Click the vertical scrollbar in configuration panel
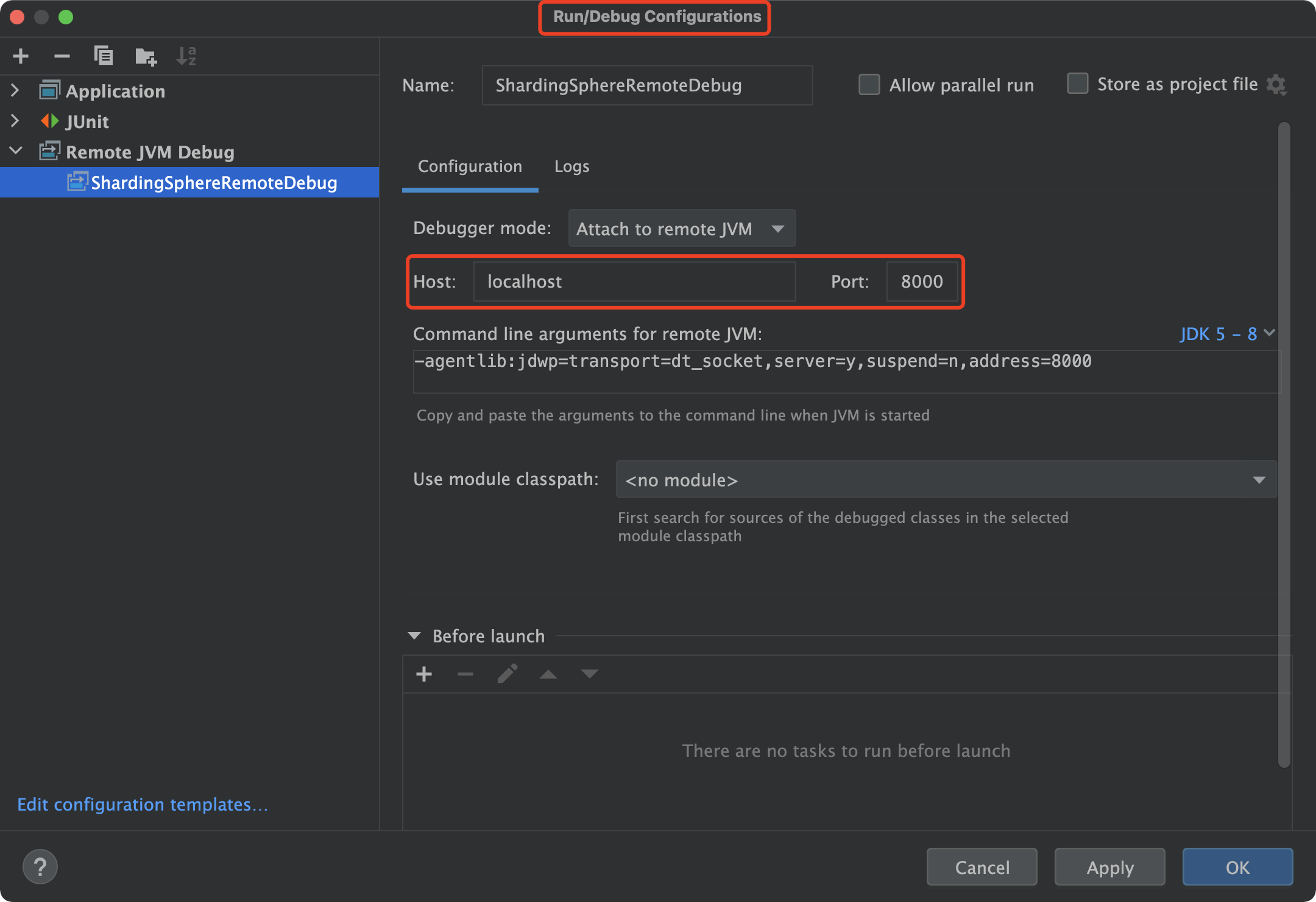The image size is (1316, 902). (1284, 445)
